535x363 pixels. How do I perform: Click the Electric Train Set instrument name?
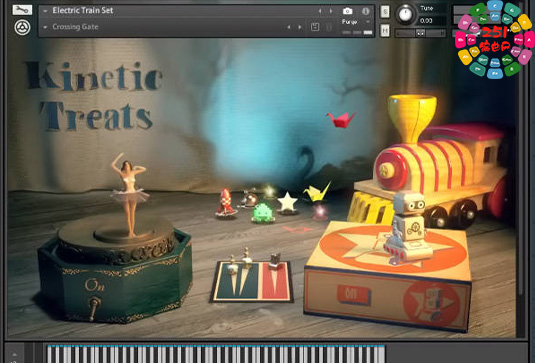[83, 11]
